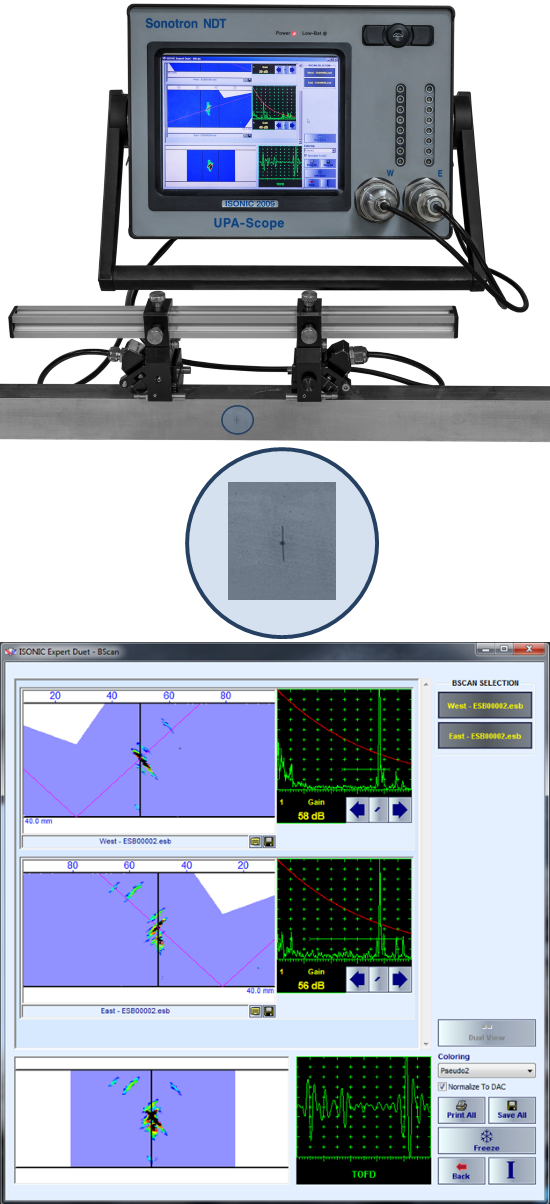Click the center step button beside 58 dB gain

coord(378,809)
